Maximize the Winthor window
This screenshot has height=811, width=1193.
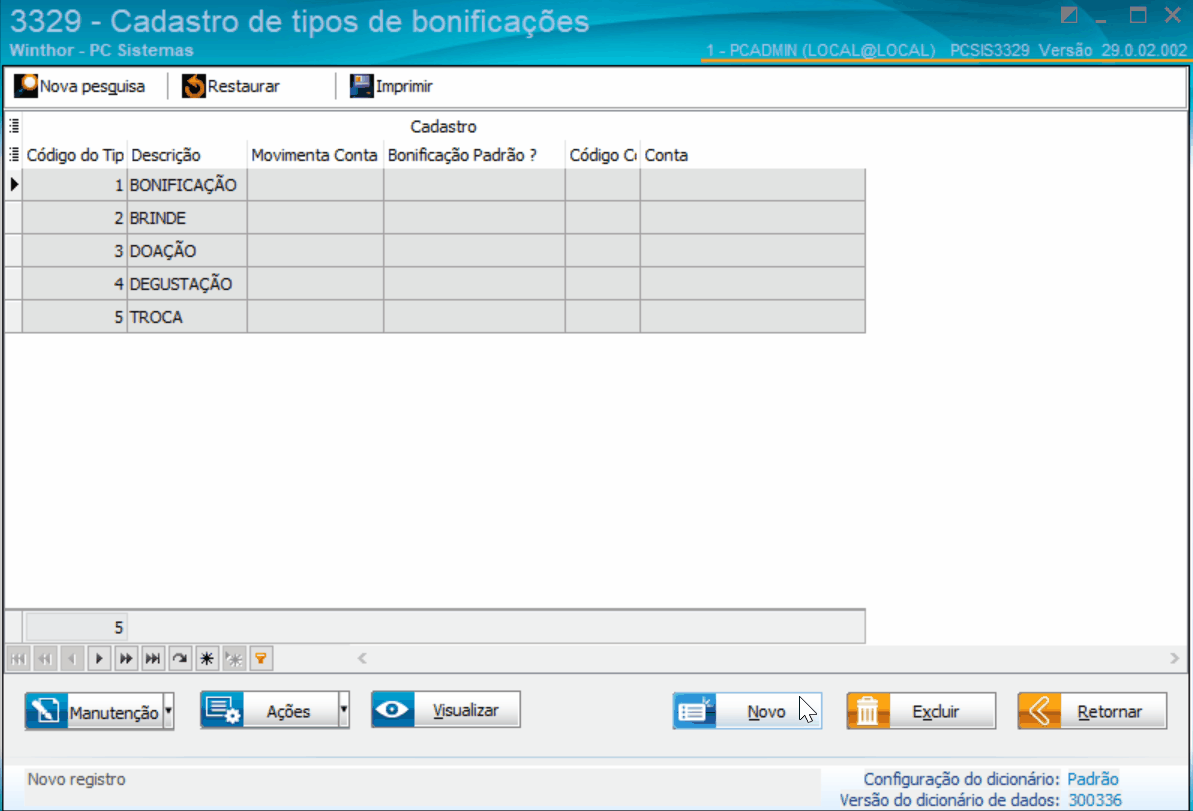[x=1138, y=15]
